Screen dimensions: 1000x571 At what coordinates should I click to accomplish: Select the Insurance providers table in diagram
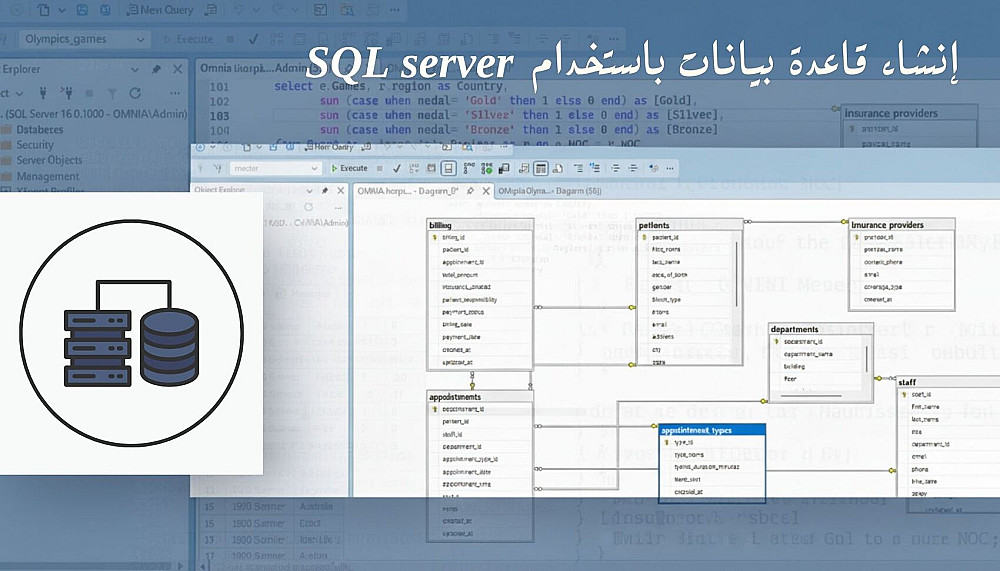tap(901, 225)
